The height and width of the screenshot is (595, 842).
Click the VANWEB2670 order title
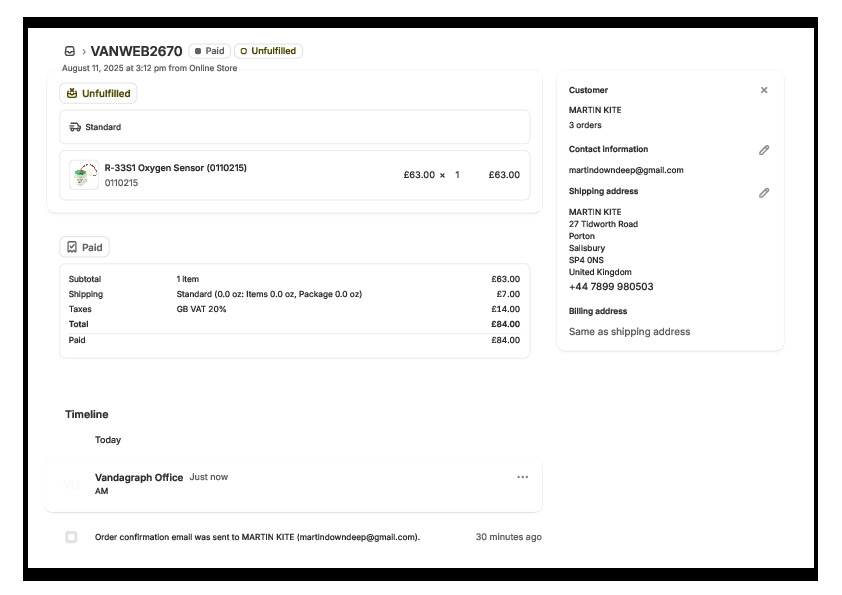point(136,51)
